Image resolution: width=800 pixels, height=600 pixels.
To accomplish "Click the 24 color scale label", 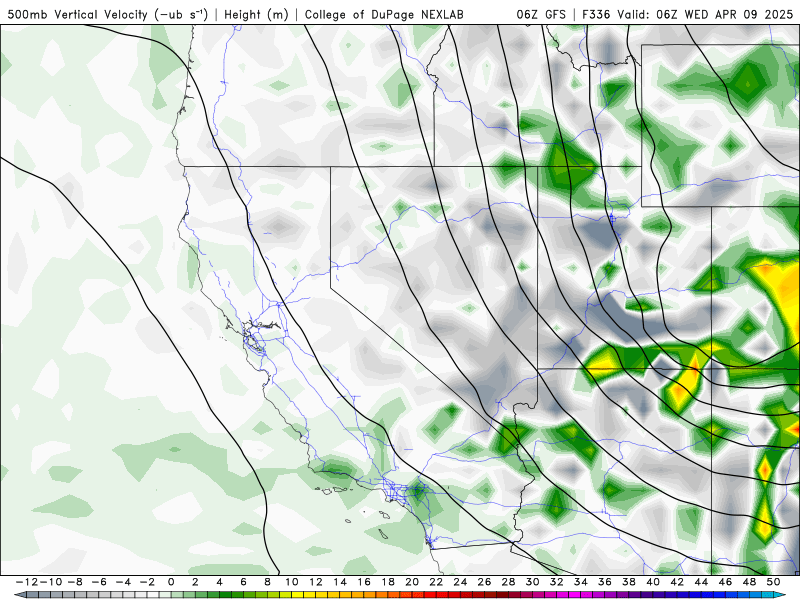I will pos(460,582).
